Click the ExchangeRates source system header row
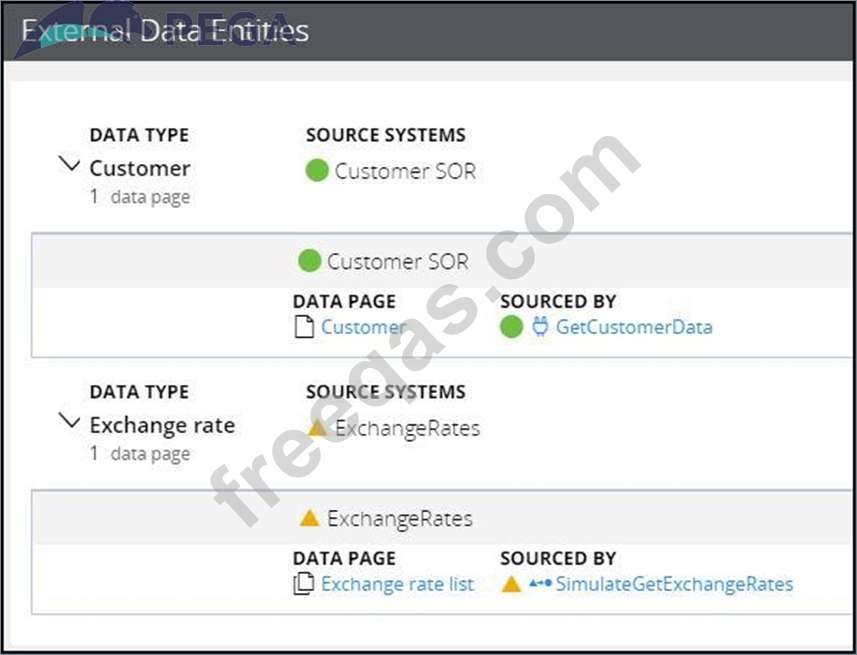The width and height of the screenshot is (857, 655). [x=399, y=519]
